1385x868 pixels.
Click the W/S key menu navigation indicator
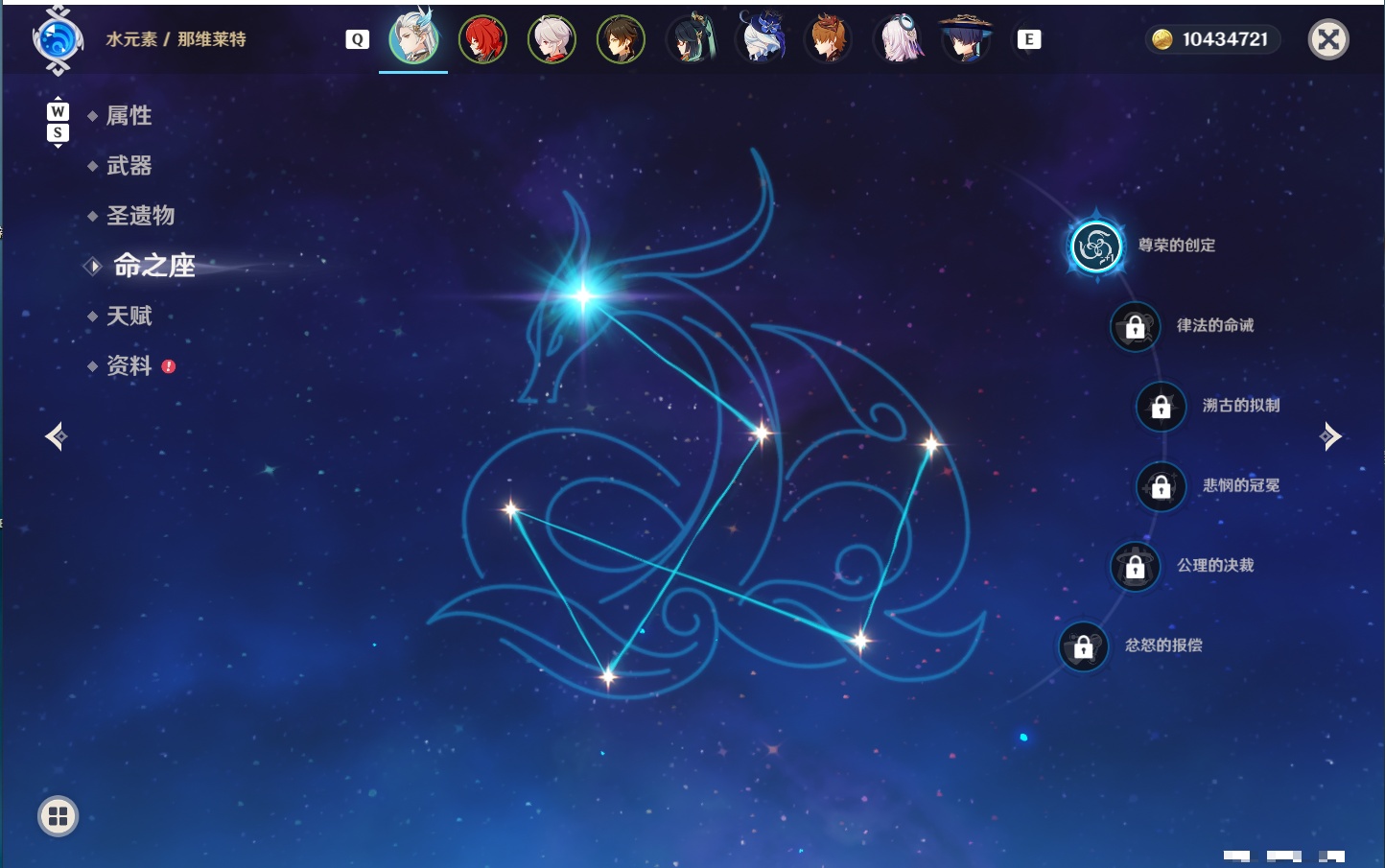coord(58,122)
